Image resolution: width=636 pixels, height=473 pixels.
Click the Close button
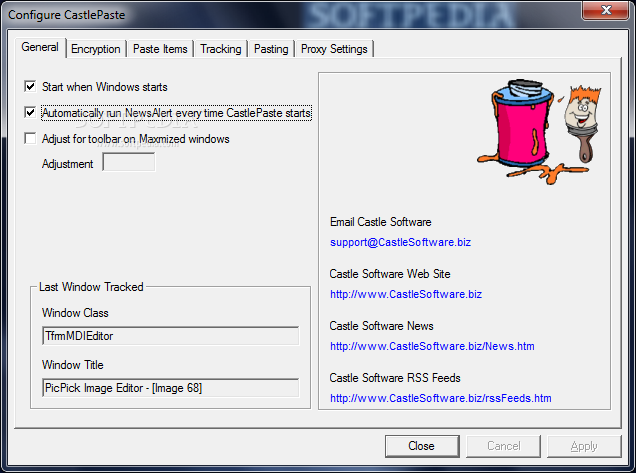422,446
